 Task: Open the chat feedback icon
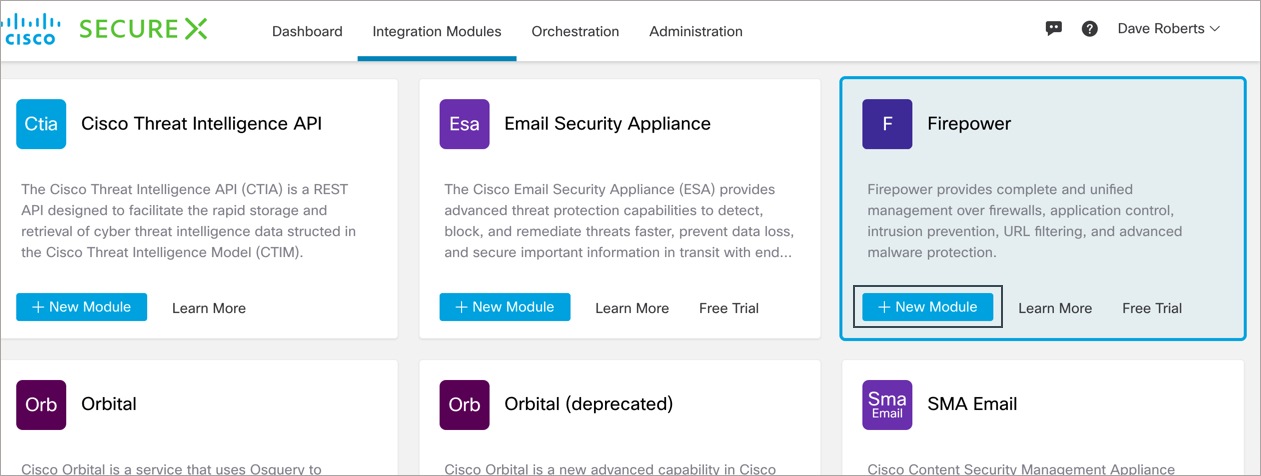click(x=1054, y=29)
